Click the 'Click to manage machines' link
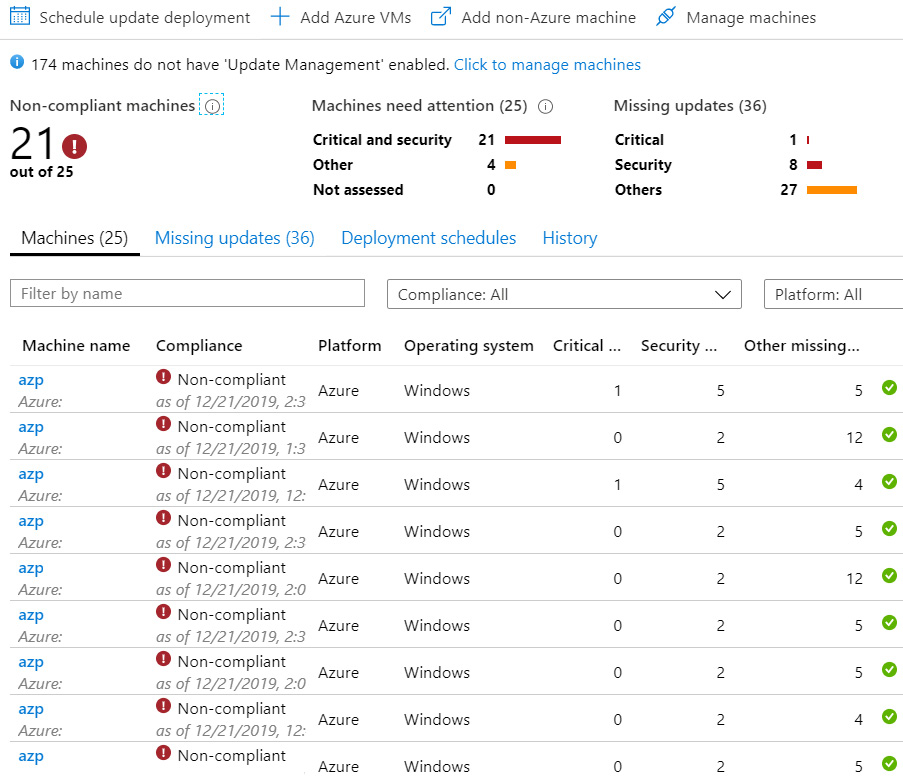 click(x=547, y=64)
